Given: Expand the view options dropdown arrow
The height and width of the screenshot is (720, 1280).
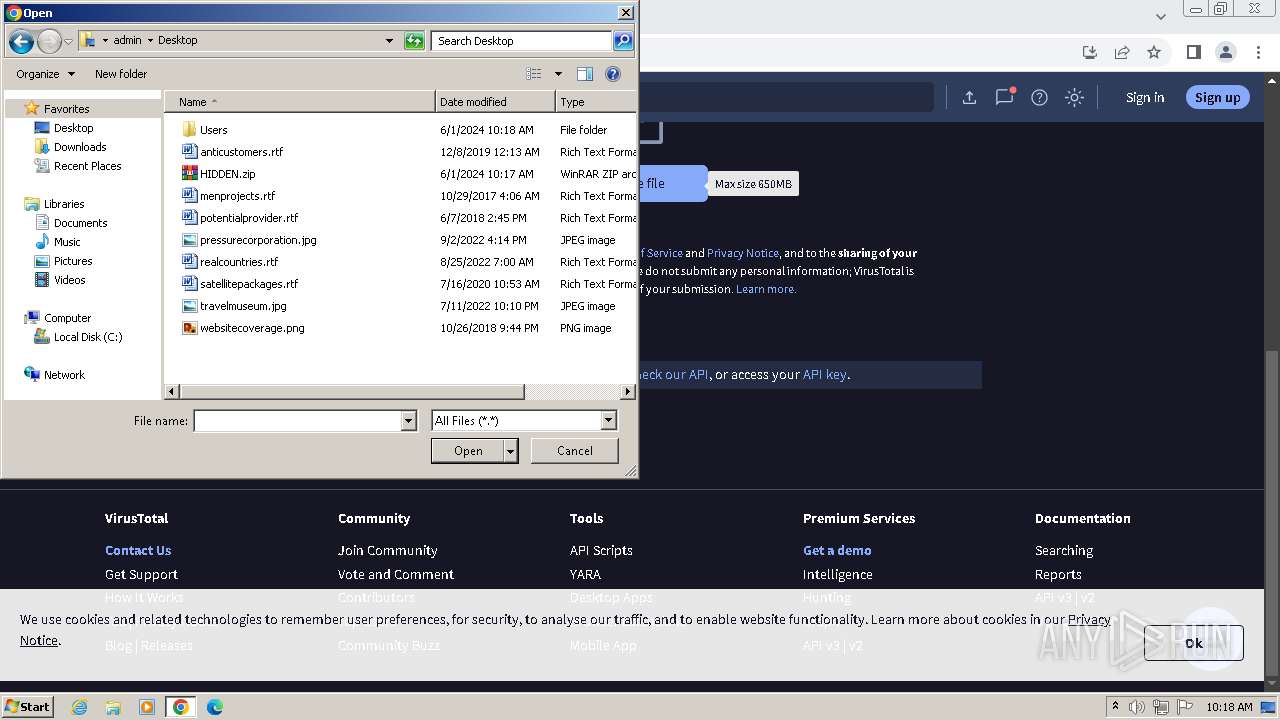Looking at the screenshot, I should [x=558, y=74].
